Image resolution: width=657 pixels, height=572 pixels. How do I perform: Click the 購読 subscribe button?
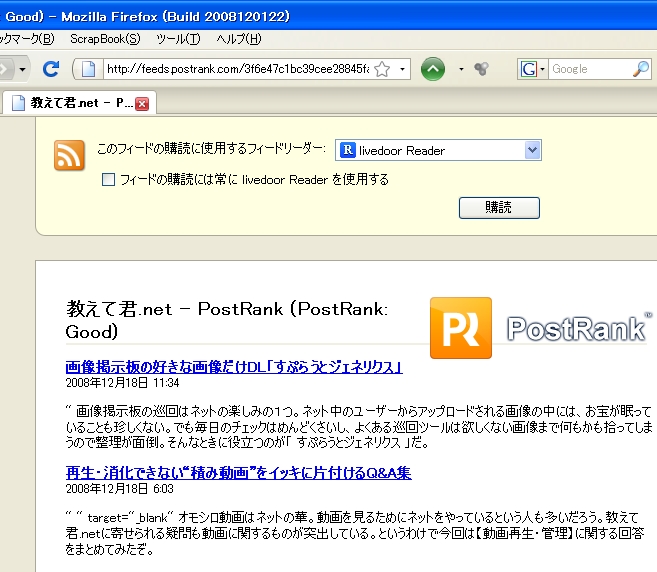tap(499, 208)
